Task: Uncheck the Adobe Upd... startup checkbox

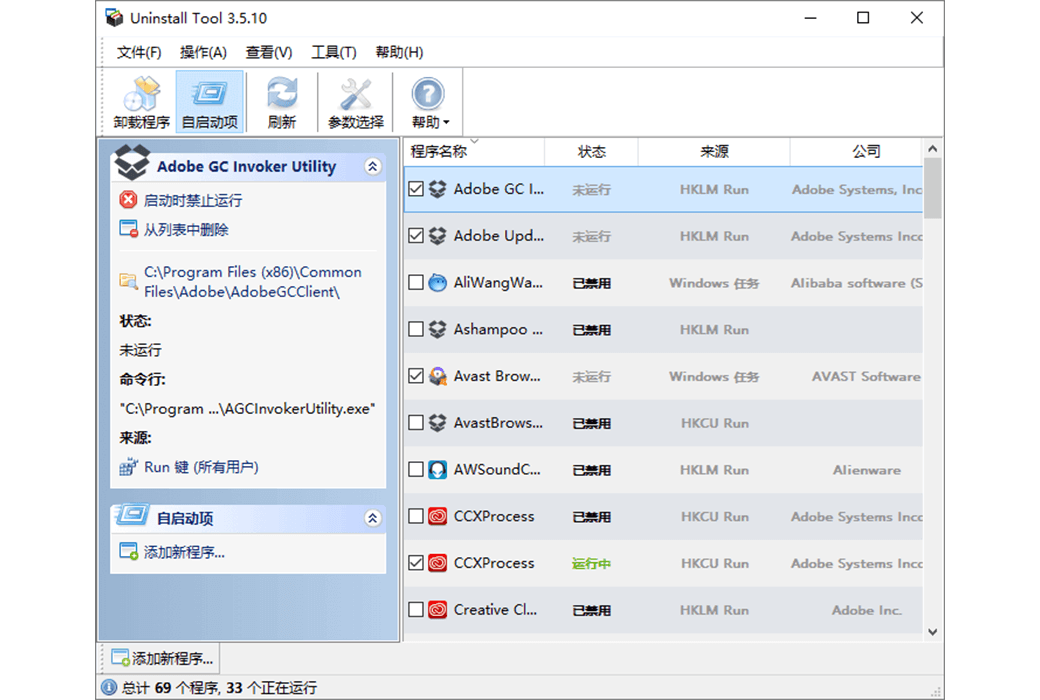Action: (x=416, y=236)
